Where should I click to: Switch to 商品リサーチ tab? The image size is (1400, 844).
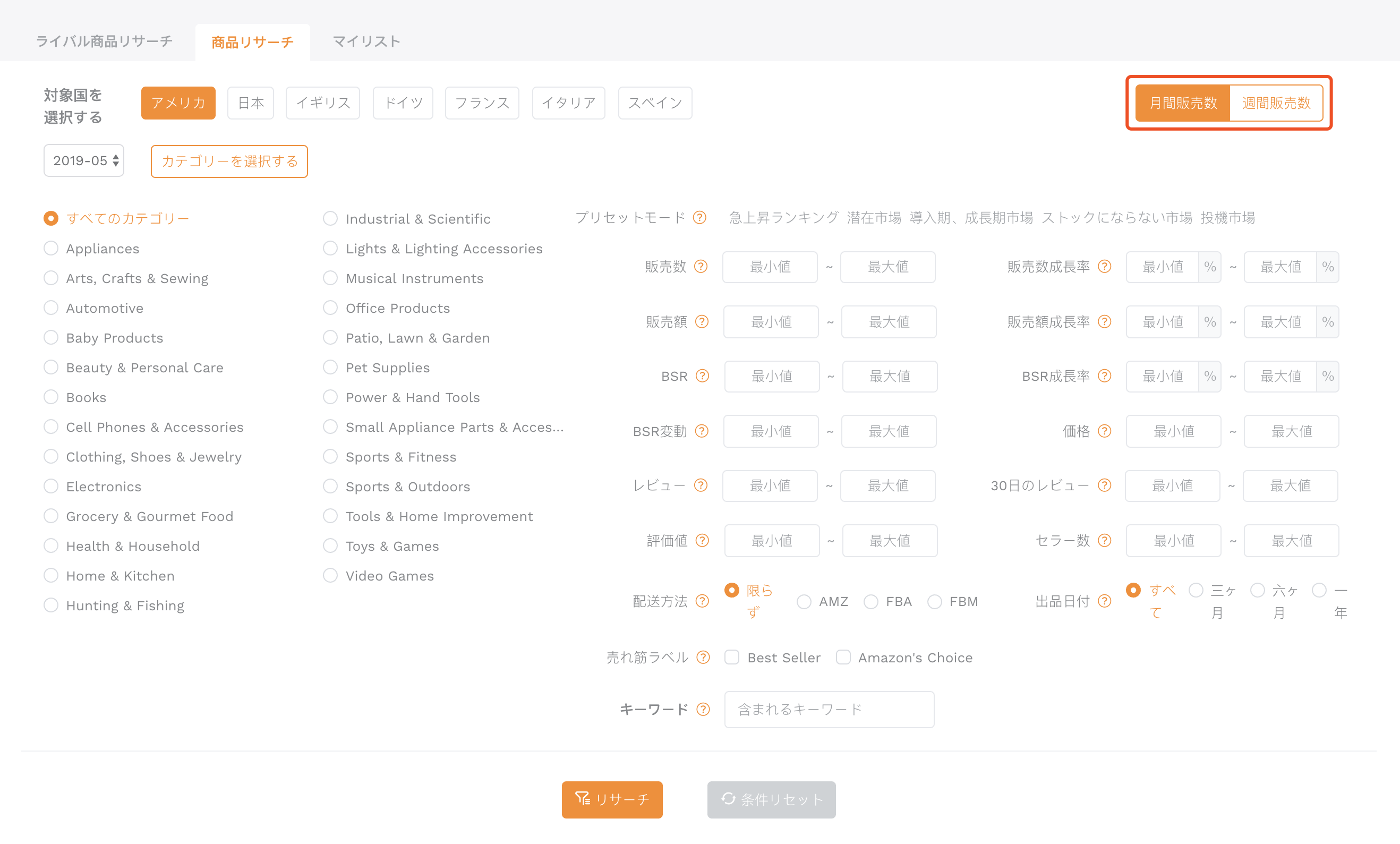(253, 42)
